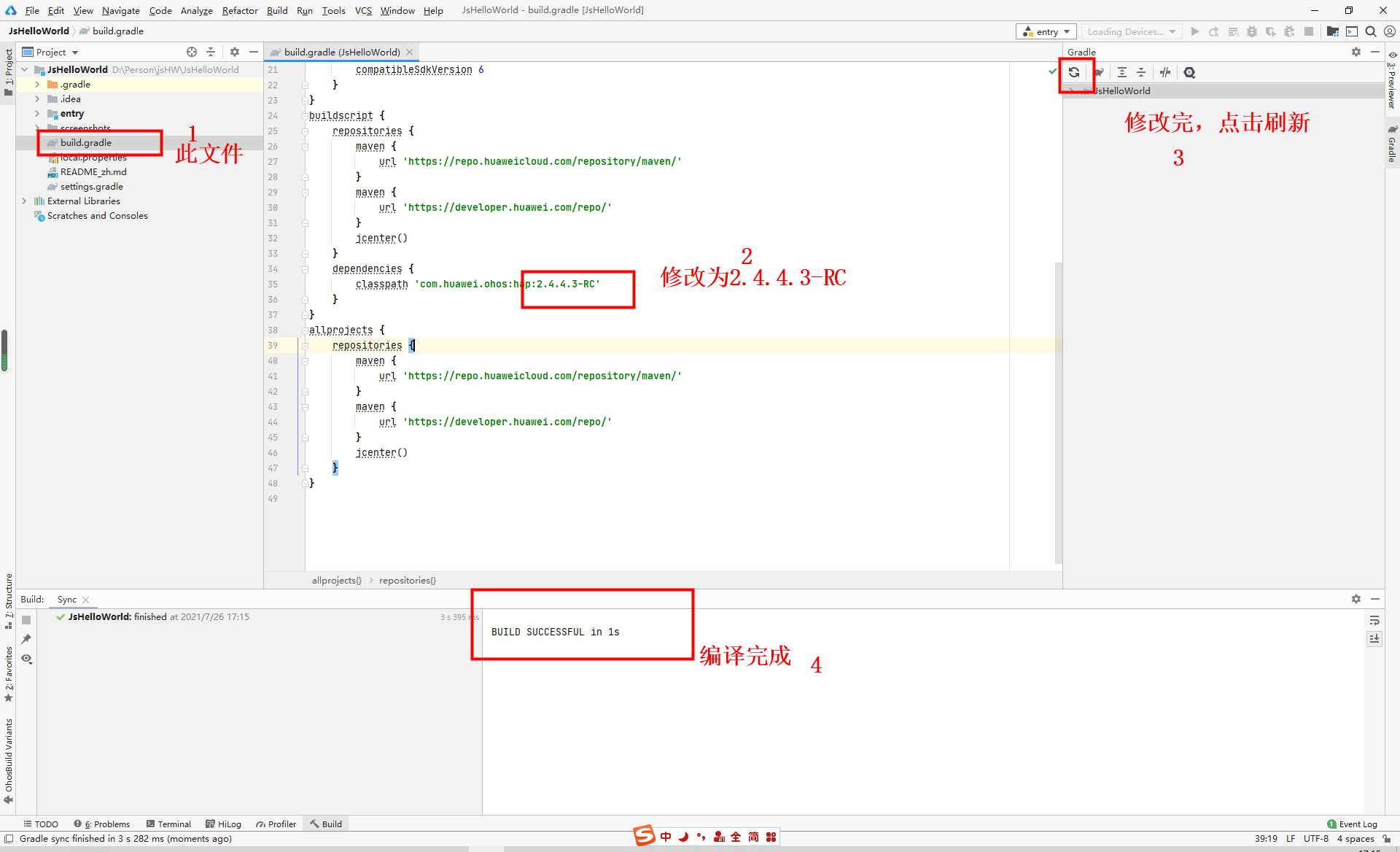
Task: Expand JsHelloWorld in Gradle panel
Action: tap(1071, 90)
